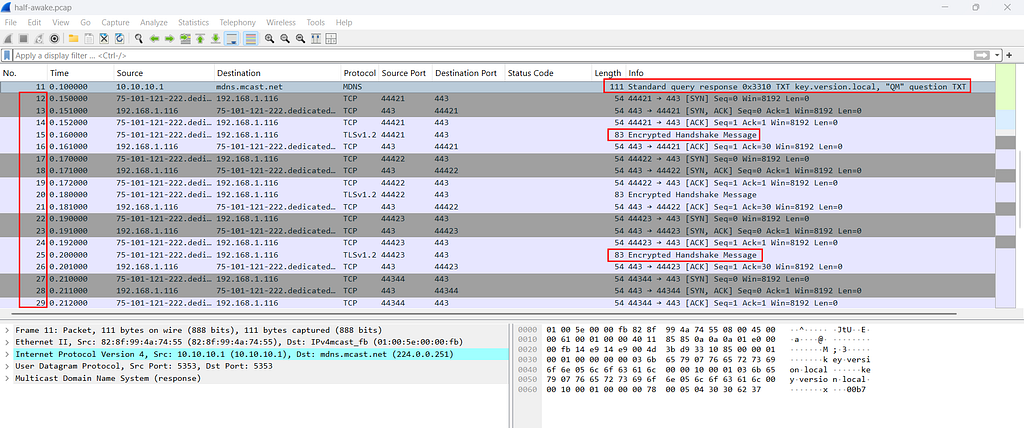Open display filter bookmarks
The height and width of the screenshot is (428, 1024).
click(x=7, y=56)
